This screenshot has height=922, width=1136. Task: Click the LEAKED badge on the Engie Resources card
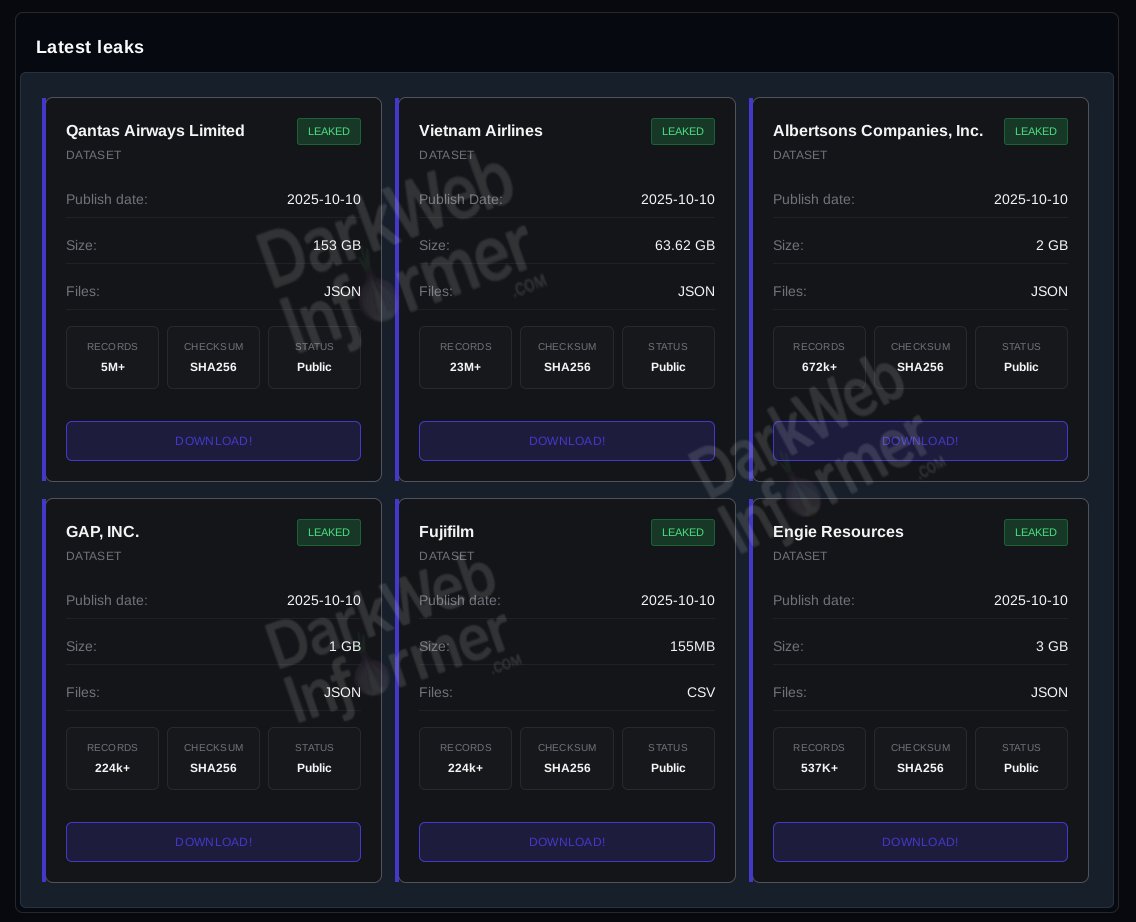point(1036,532)
